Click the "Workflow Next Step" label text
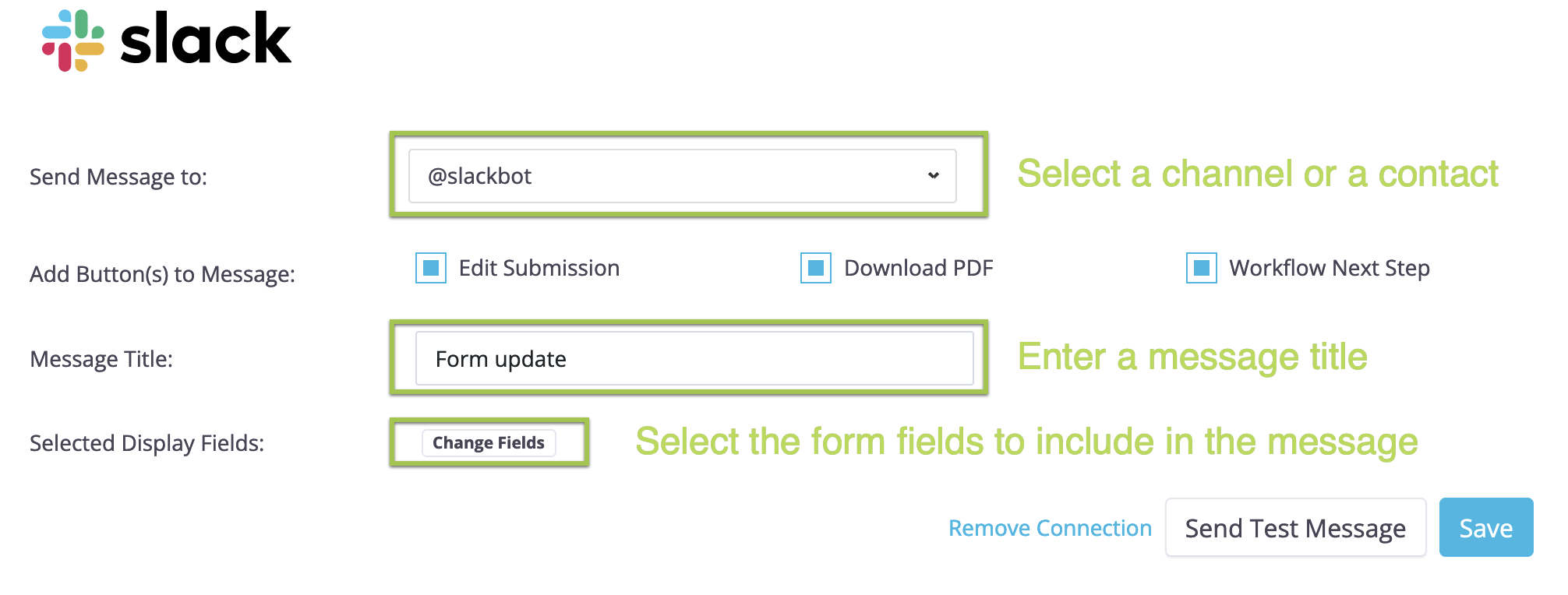1568x595 pixels. [1329, 268]
